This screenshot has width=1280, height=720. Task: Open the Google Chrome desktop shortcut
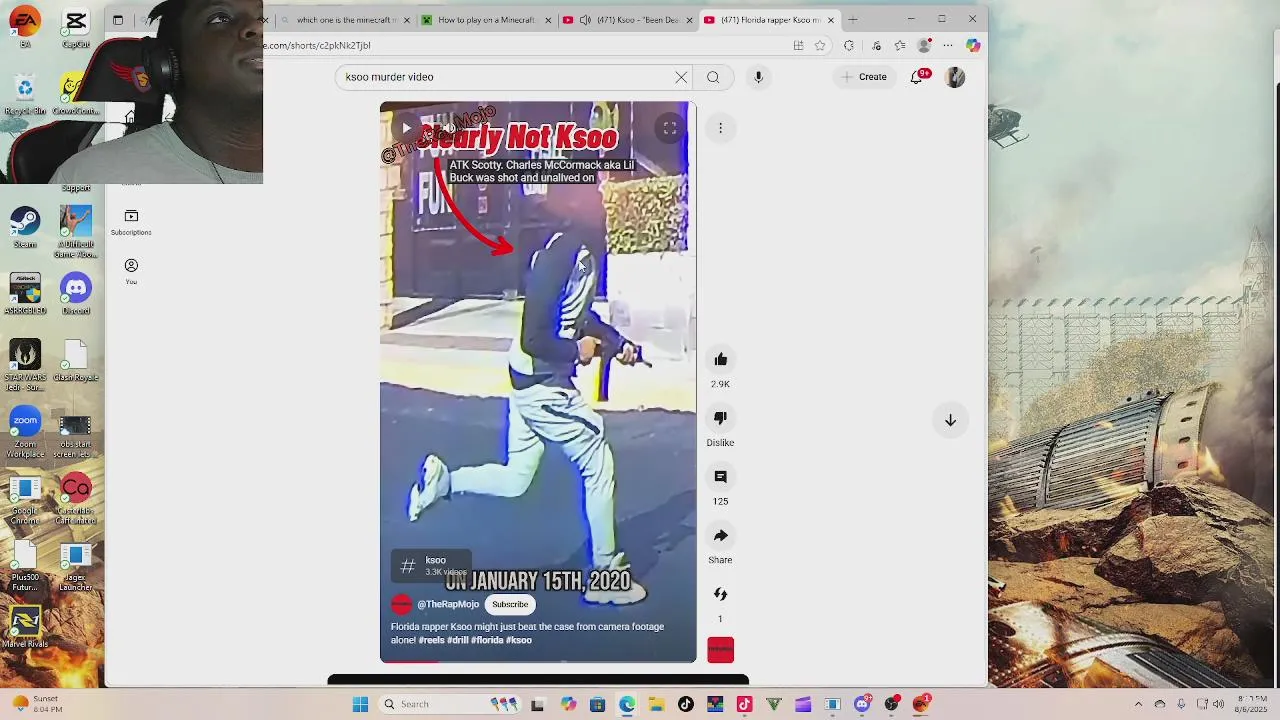(25, 498)
